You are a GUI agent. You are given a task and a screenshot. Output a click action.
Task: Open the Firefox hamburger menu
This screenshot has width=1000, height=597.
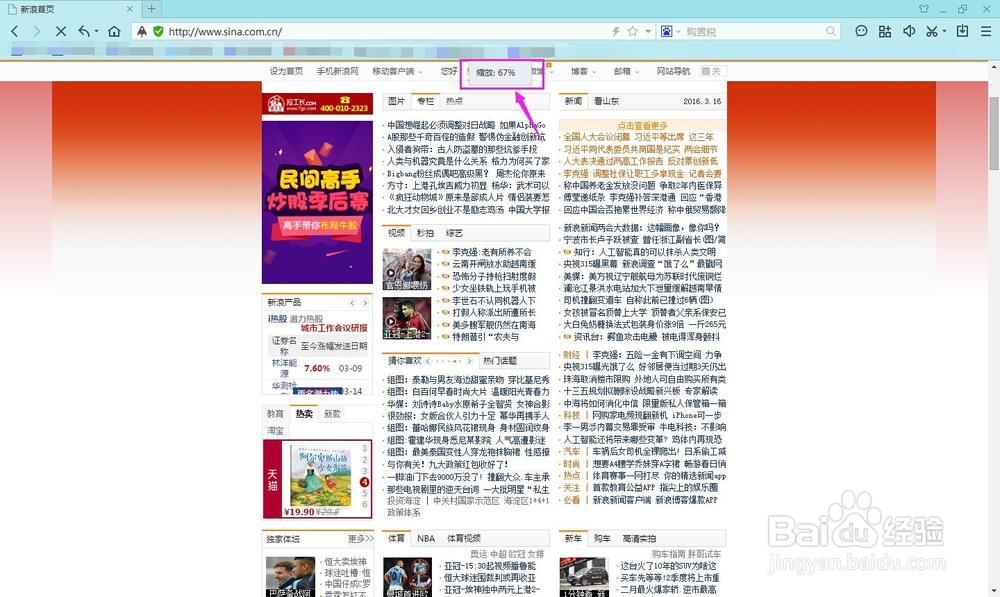click(986, 31)
